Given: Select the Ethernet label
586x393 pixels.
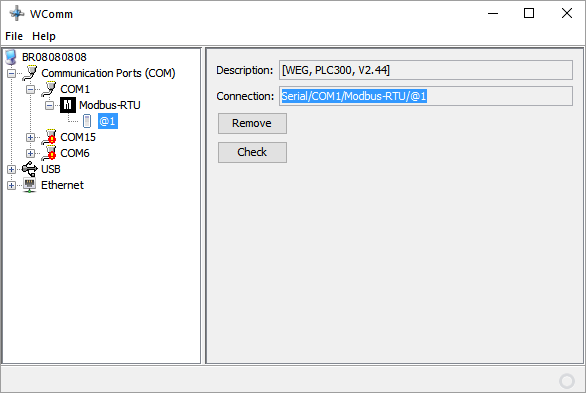Looking at the screenshot, I should coord(62,185).
